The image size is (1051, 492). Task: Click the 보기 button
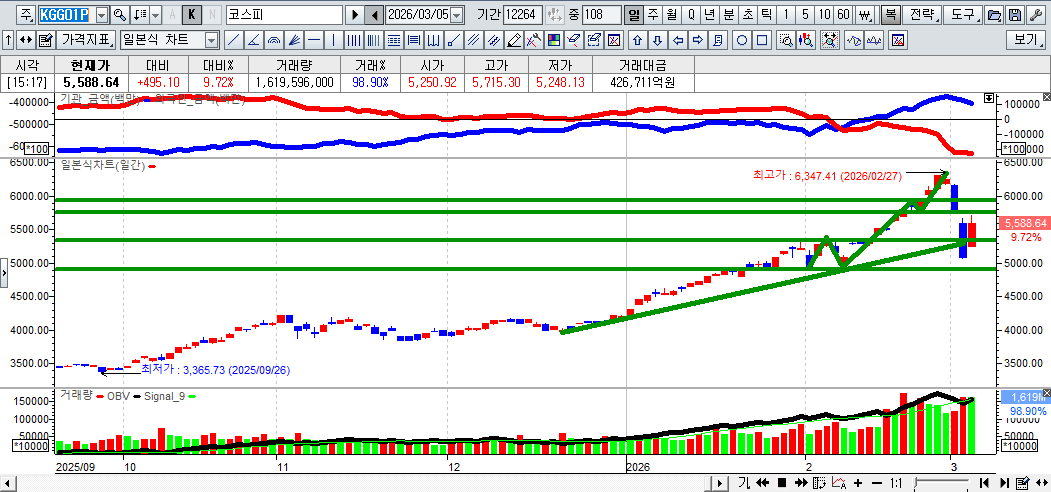pos(1025,40)
